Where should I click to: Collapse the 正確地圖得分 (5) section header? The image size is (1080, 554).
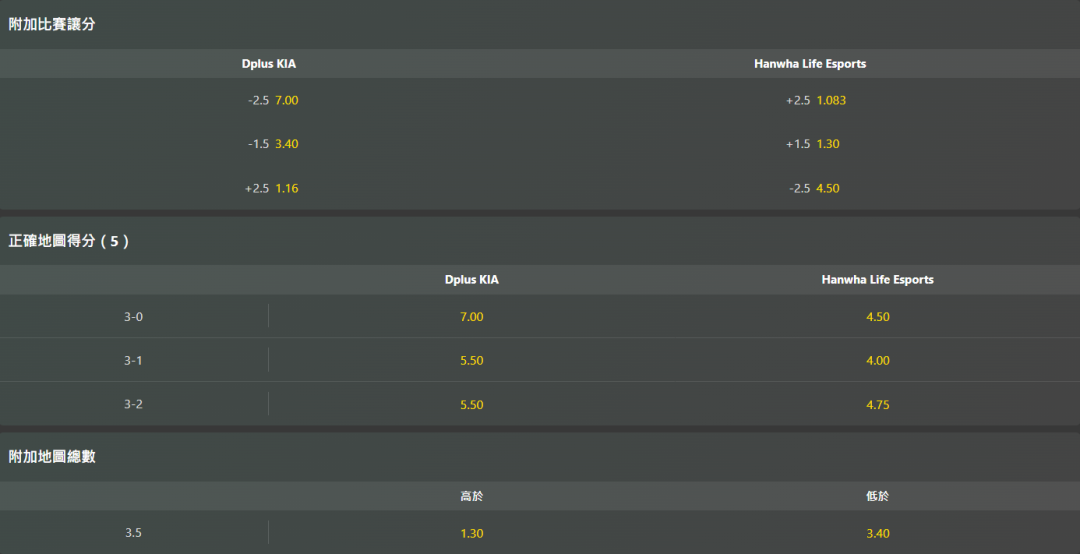[540, 240]
